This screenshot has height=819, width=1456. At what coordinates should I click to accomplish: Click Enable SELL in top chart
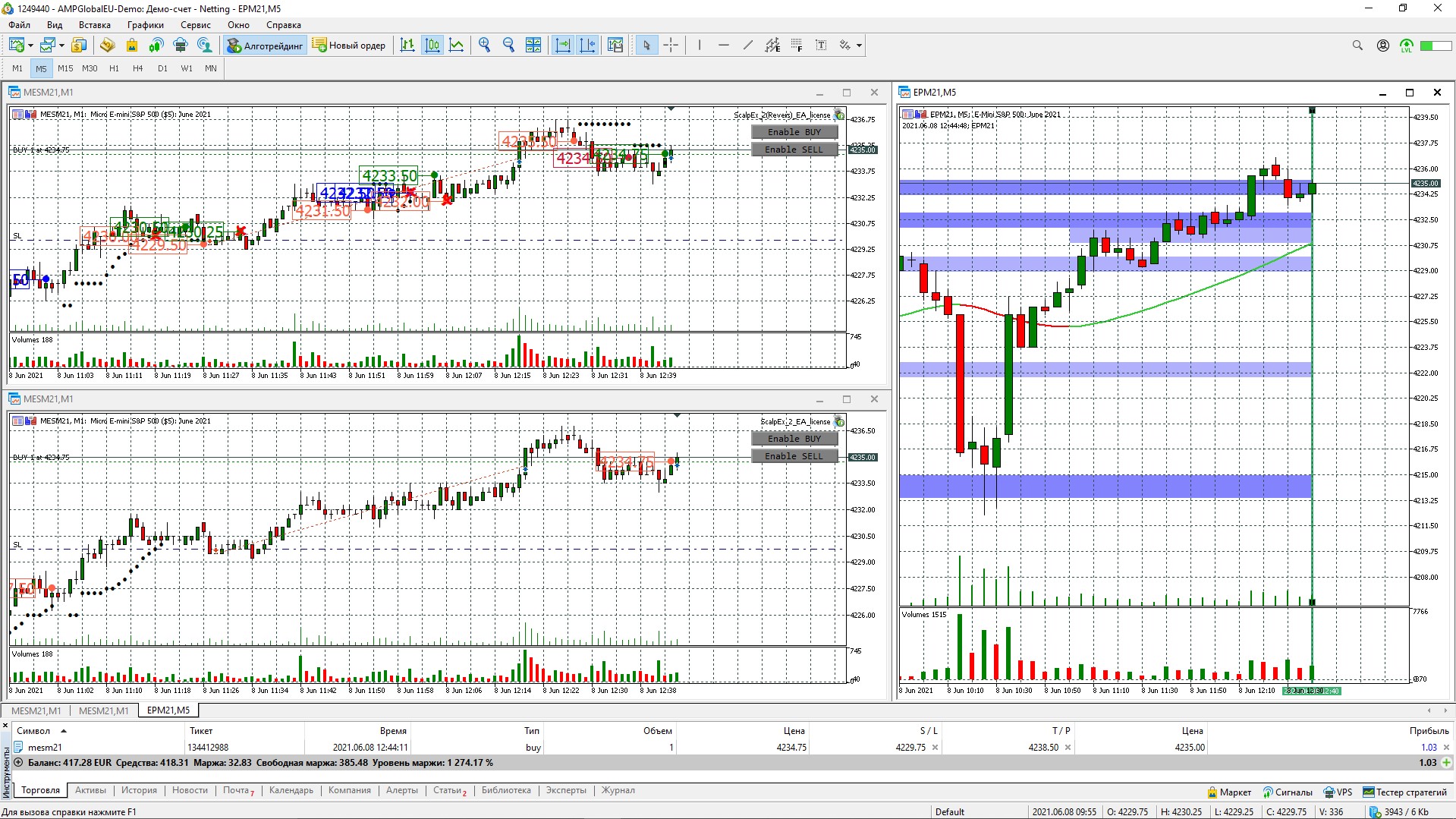(794, 150)
